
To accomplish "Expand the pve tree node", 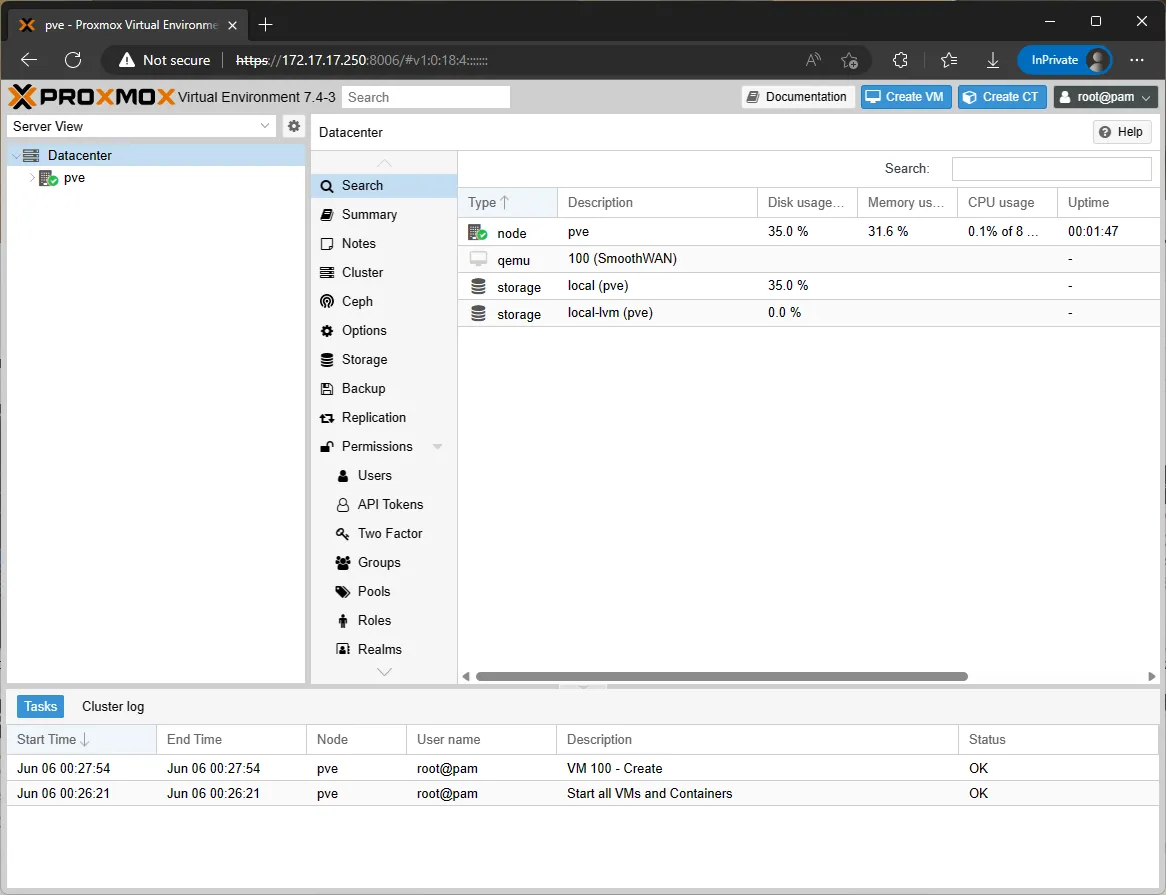I will (x=32, y=178).
